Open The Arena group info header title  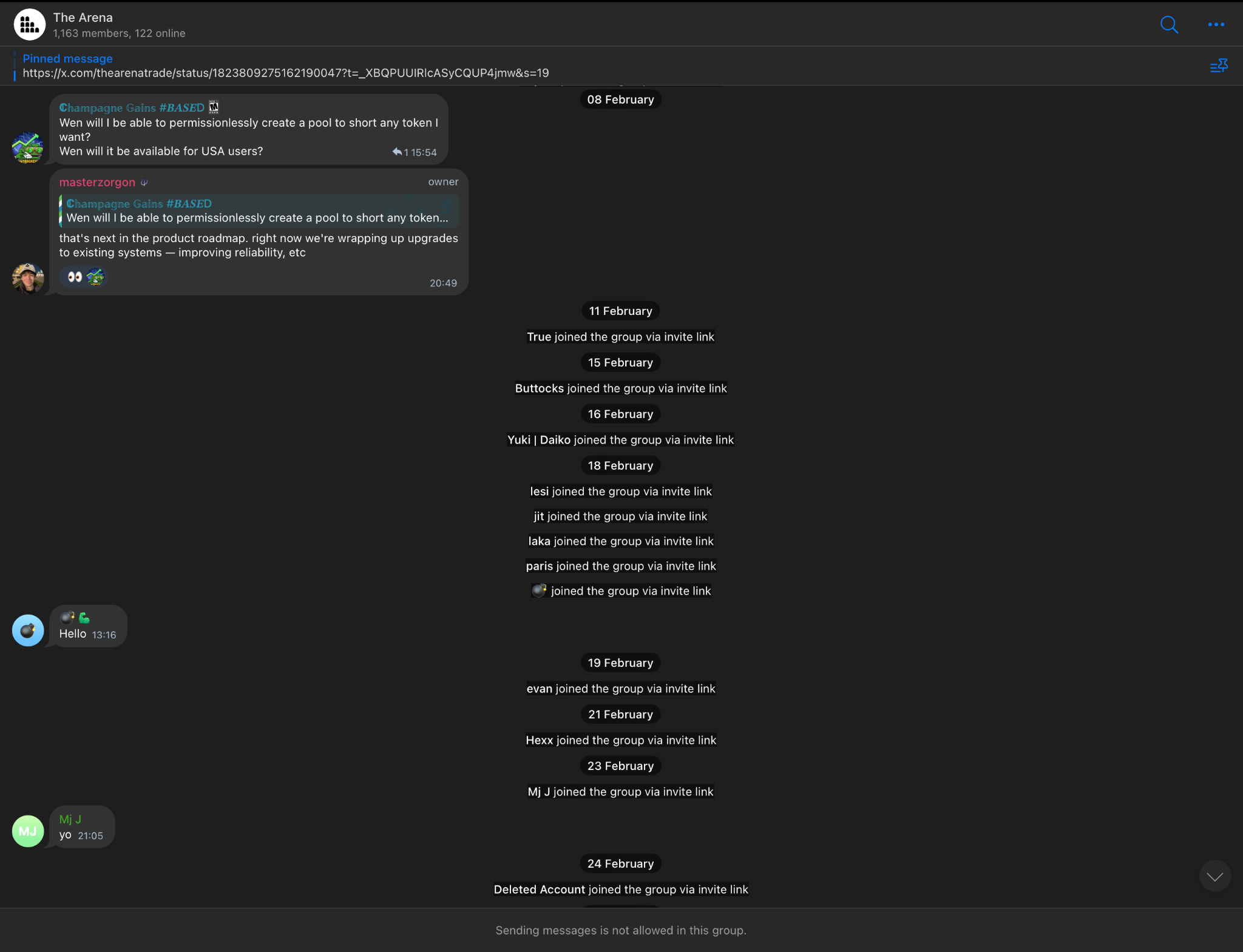(x=83, y=18)
